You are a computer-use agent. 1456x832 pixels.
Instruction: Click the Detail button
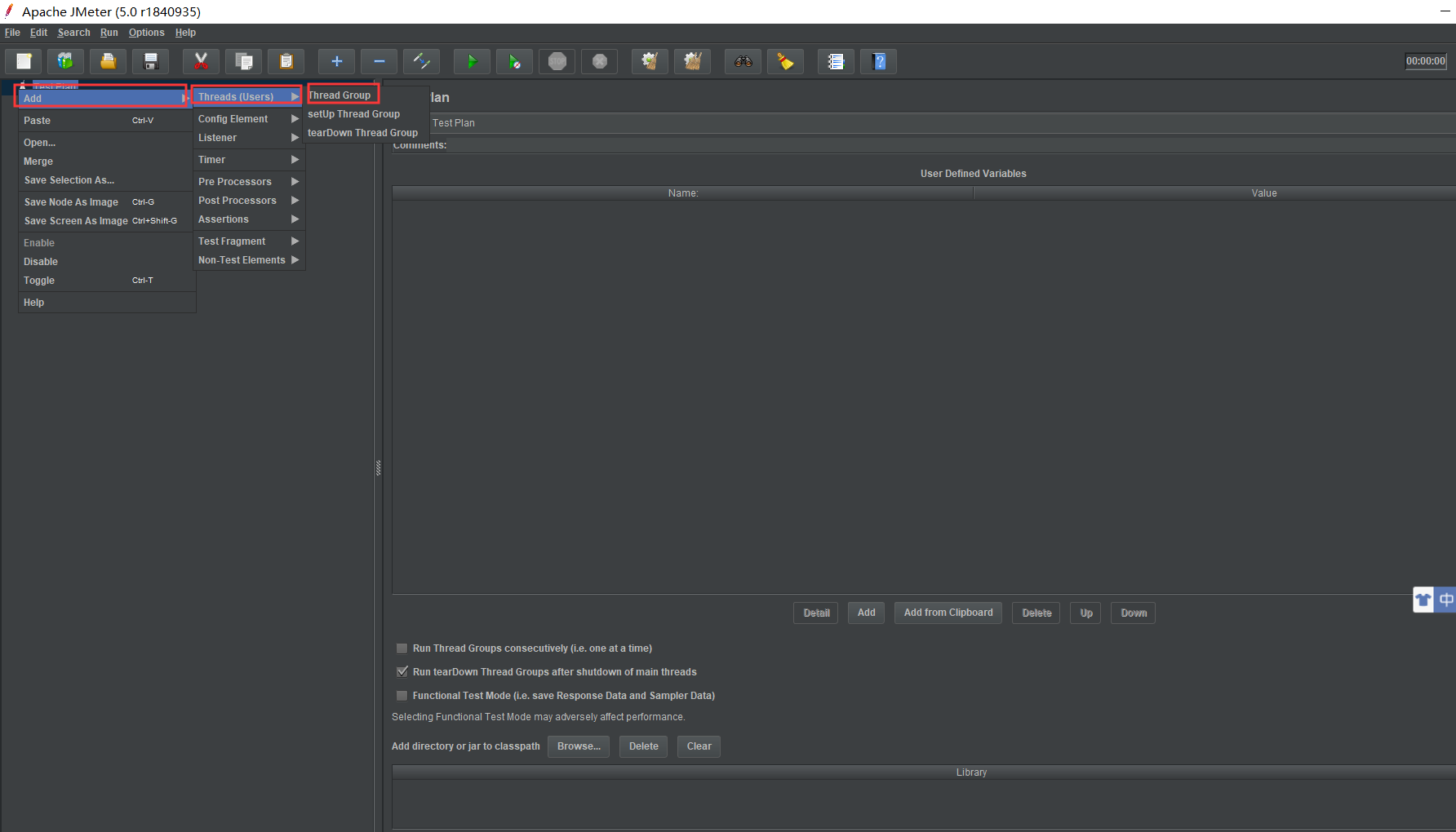(x=816, y=613)
